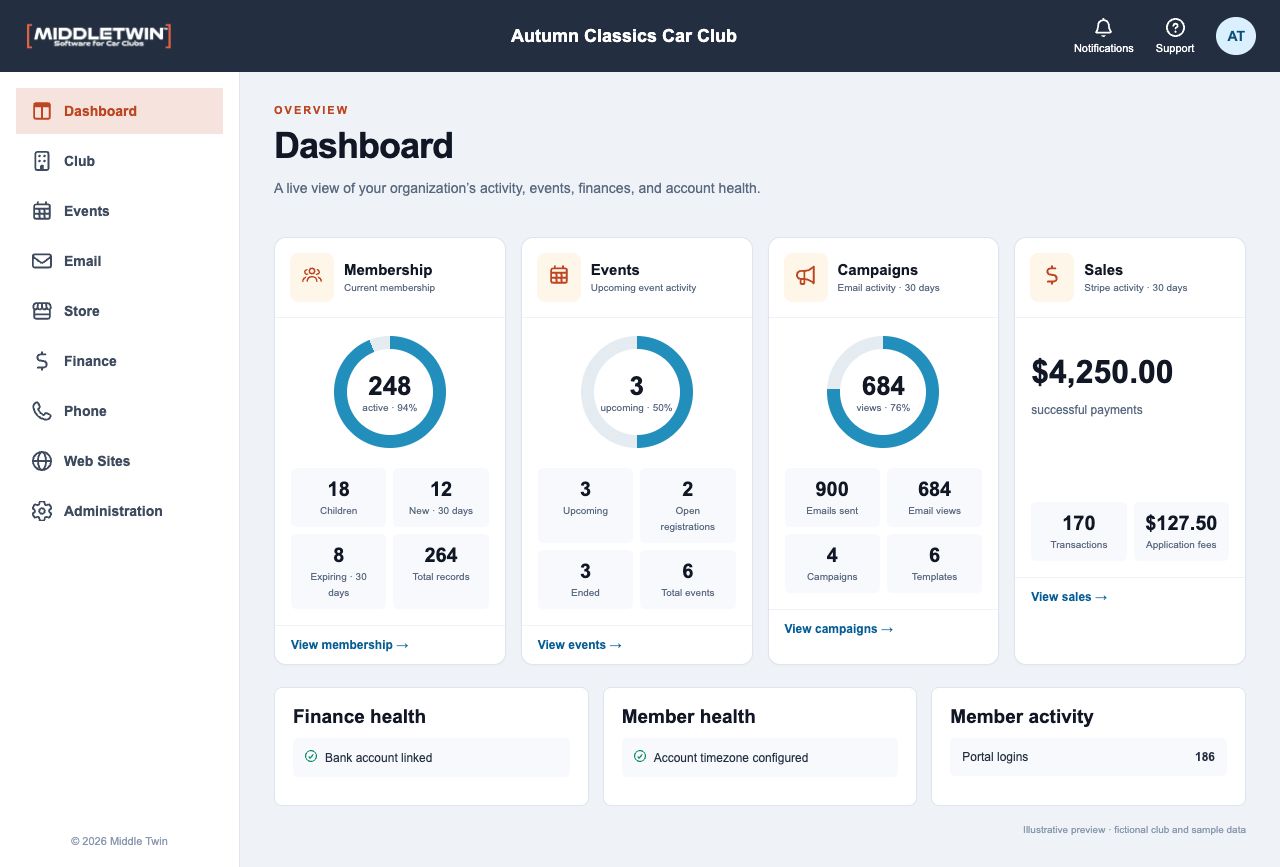Click the Store storefront icon

point(42,311)
